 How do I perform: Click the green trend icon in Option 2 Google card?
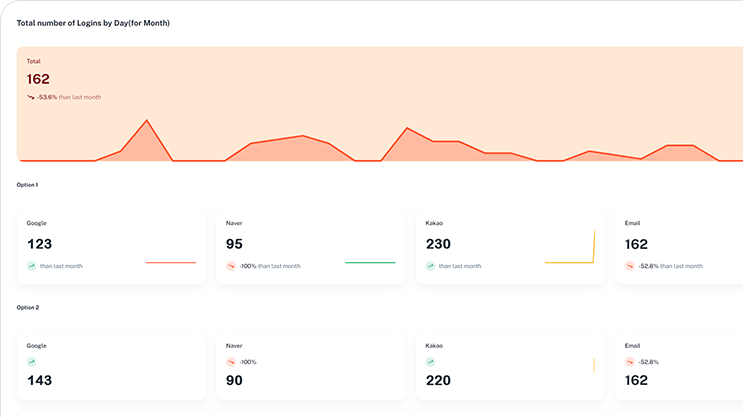(31, 362)
